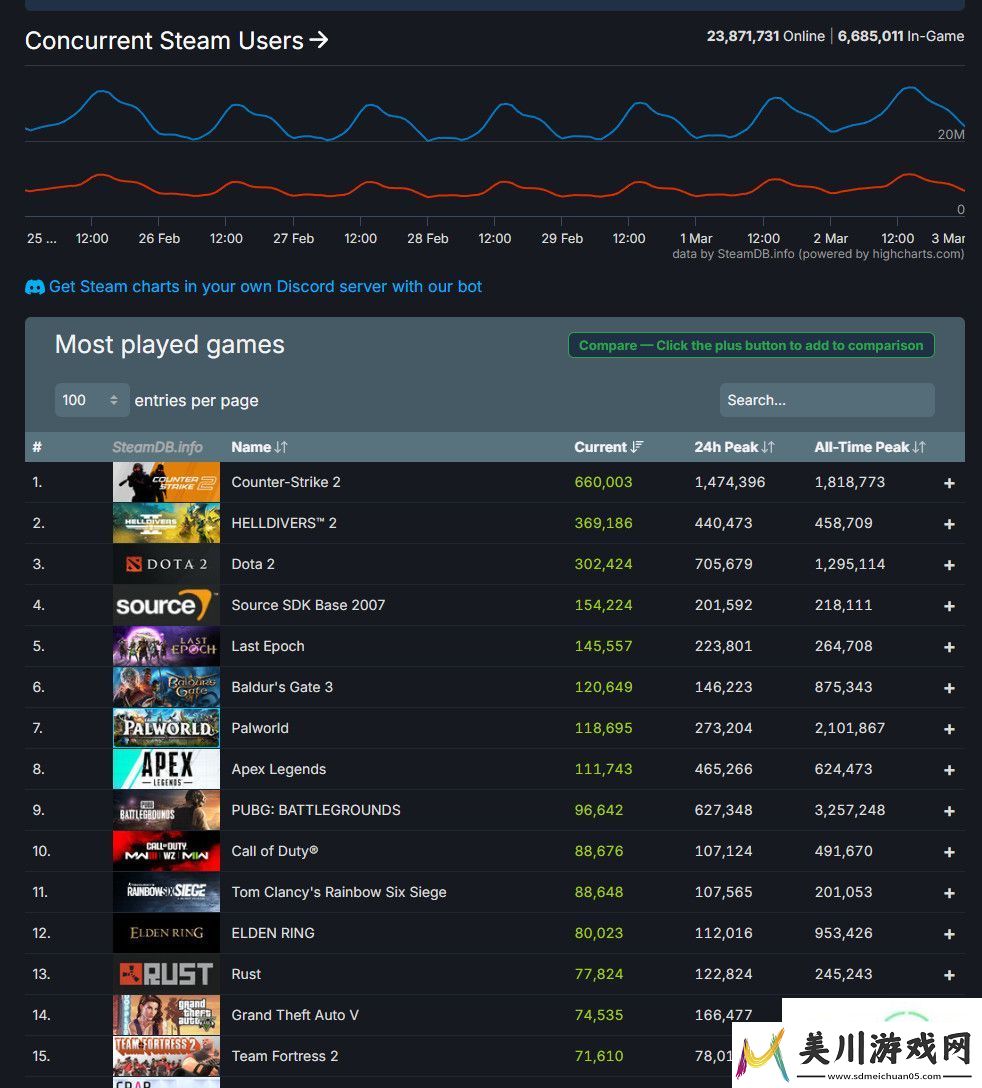Screen dimensions: 982x1088
Task: Click the # rank column header
Action: point(37,447)
